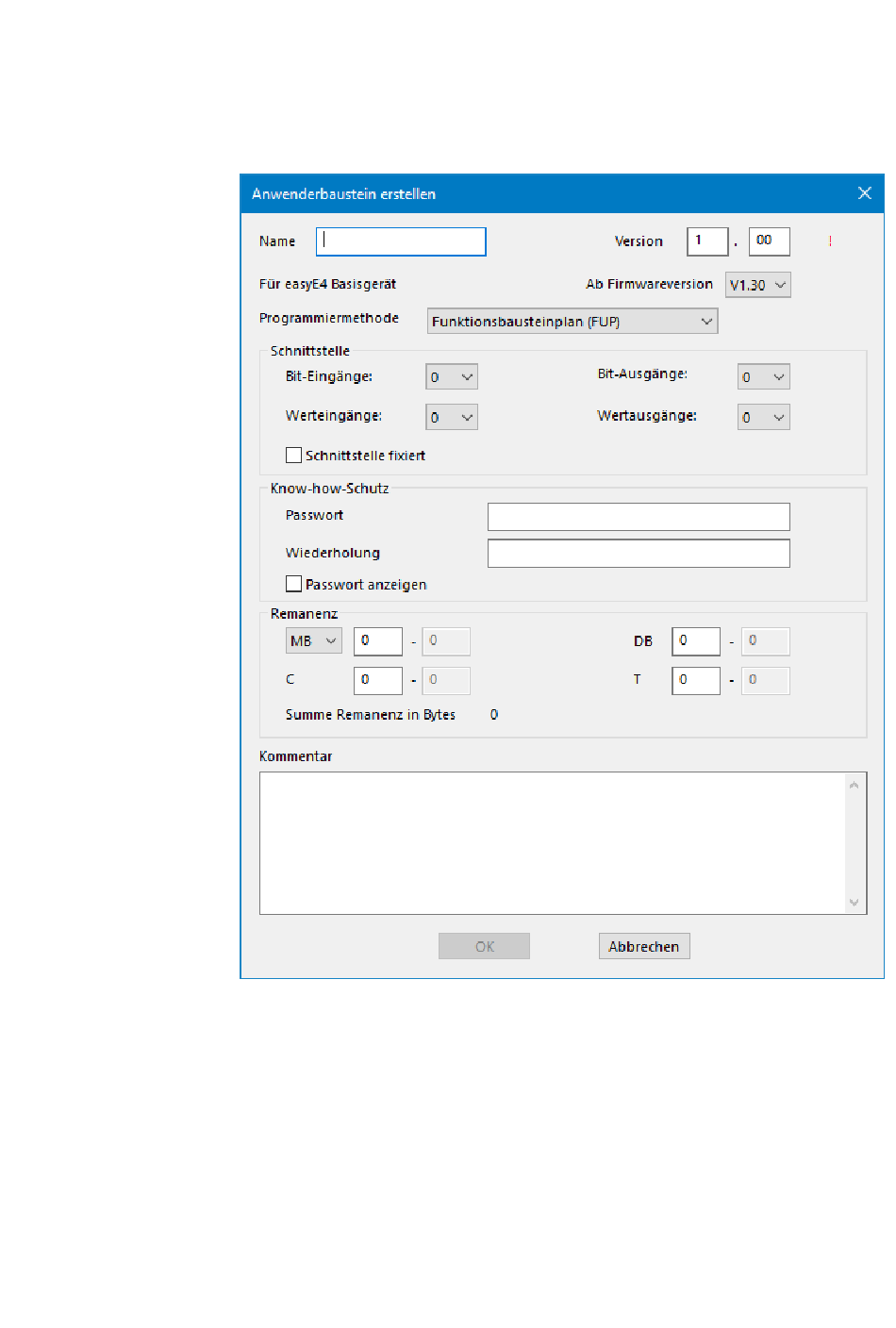Click in the Kommentar text area
Viewport: 896px width, 1328px height.
click(x=553, y=842)
